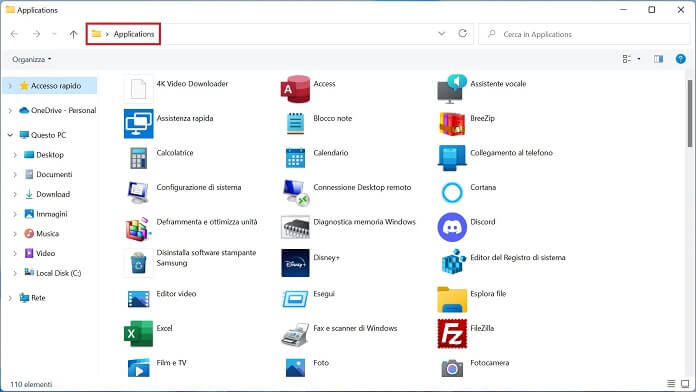Image resolution: width=696 pixels, height=392 pixels.
Task: Select the Foto app icon
Action: 295,368
